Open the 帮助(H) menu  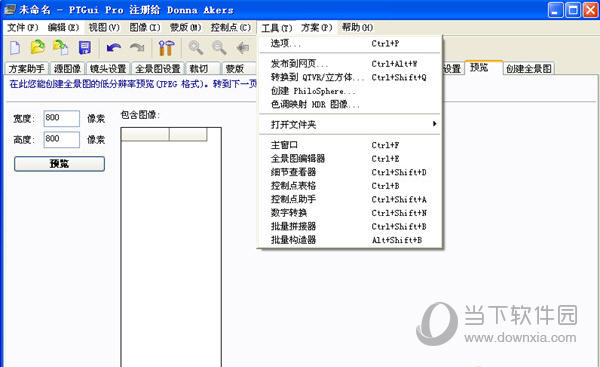tap(357, 28)
